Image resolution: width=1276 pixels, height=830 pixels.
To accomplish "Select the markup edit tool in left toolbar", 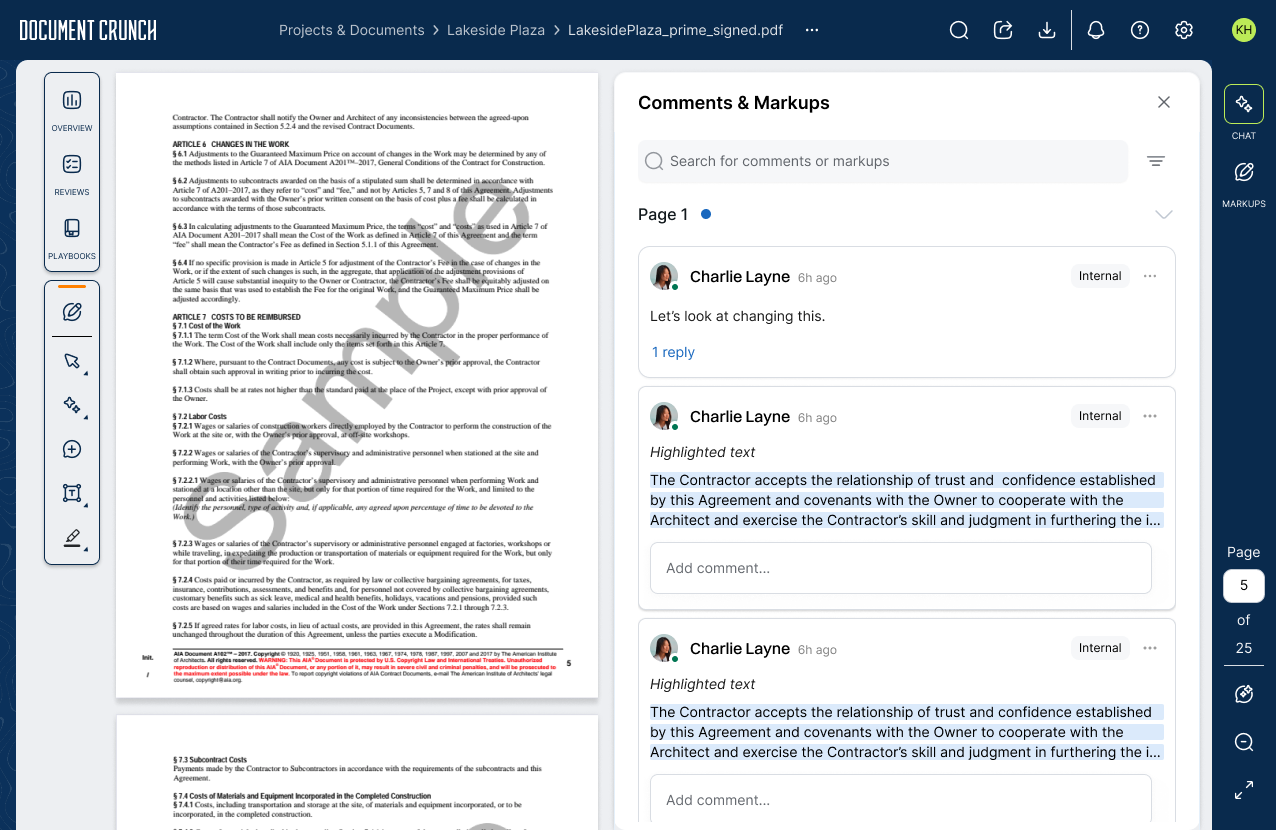I will pyautogui.click(x=72, y=312).
